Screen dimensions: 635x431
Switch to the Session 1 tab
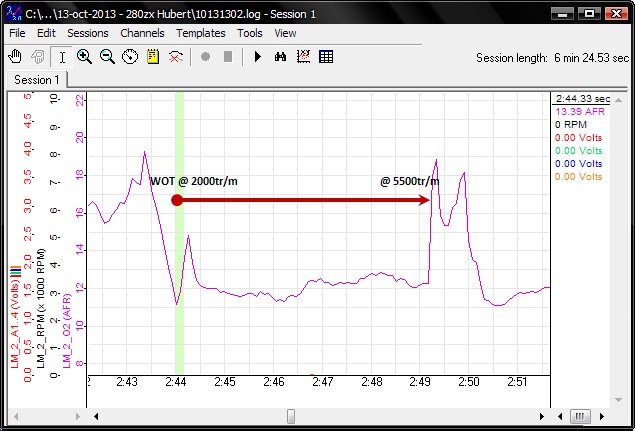point(37,79)
